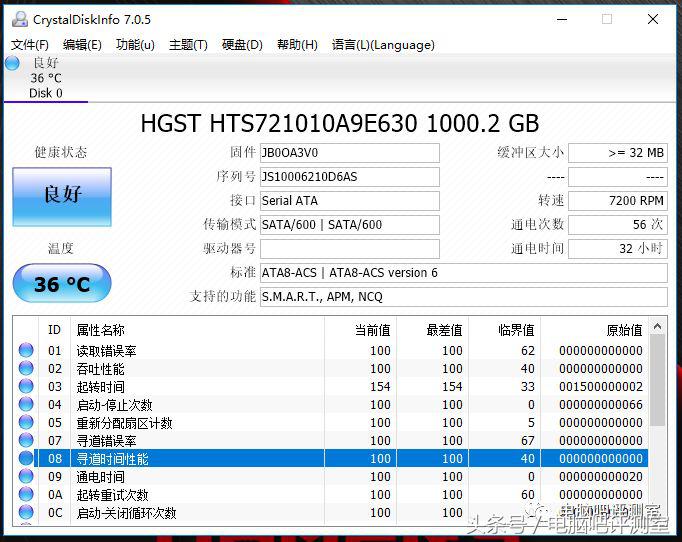Click the rotation rate field 7200 RPM
This screenshot has width=682, height=542.
tap(618, 201)
